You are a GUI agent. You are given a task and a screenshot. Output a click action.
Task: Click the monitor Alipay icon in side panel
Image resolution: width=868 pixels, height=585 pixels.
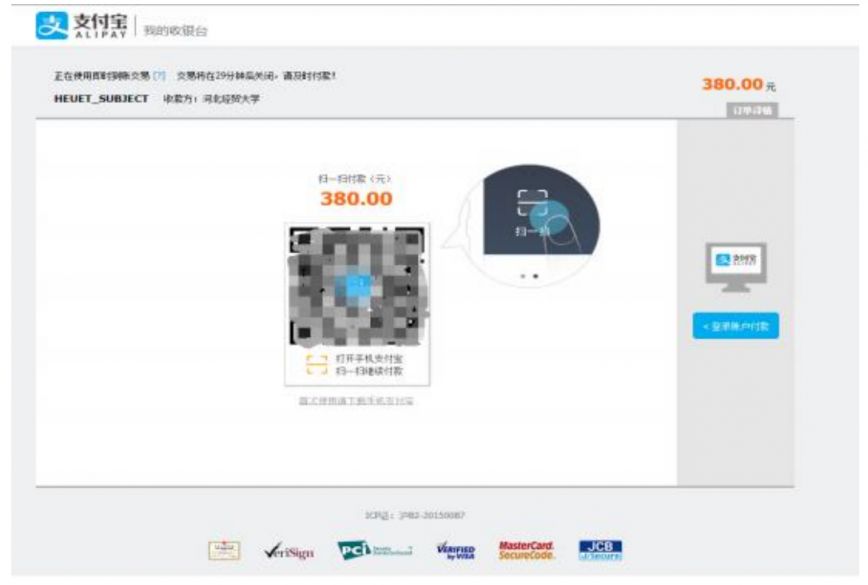tap(736, 267)
